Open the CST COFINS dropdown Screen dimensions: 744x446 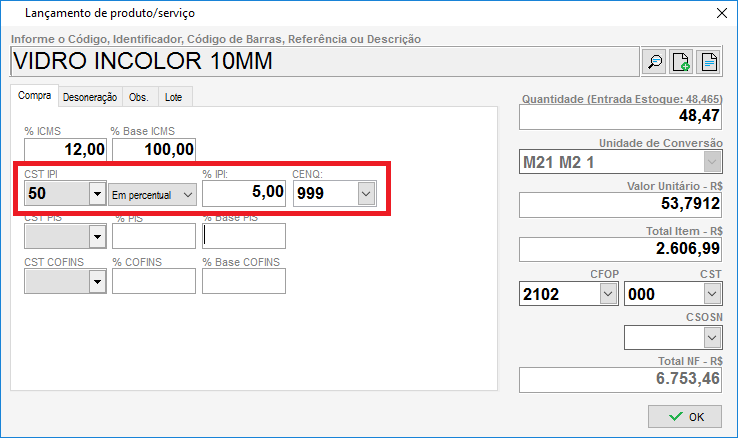coord(97,283)
